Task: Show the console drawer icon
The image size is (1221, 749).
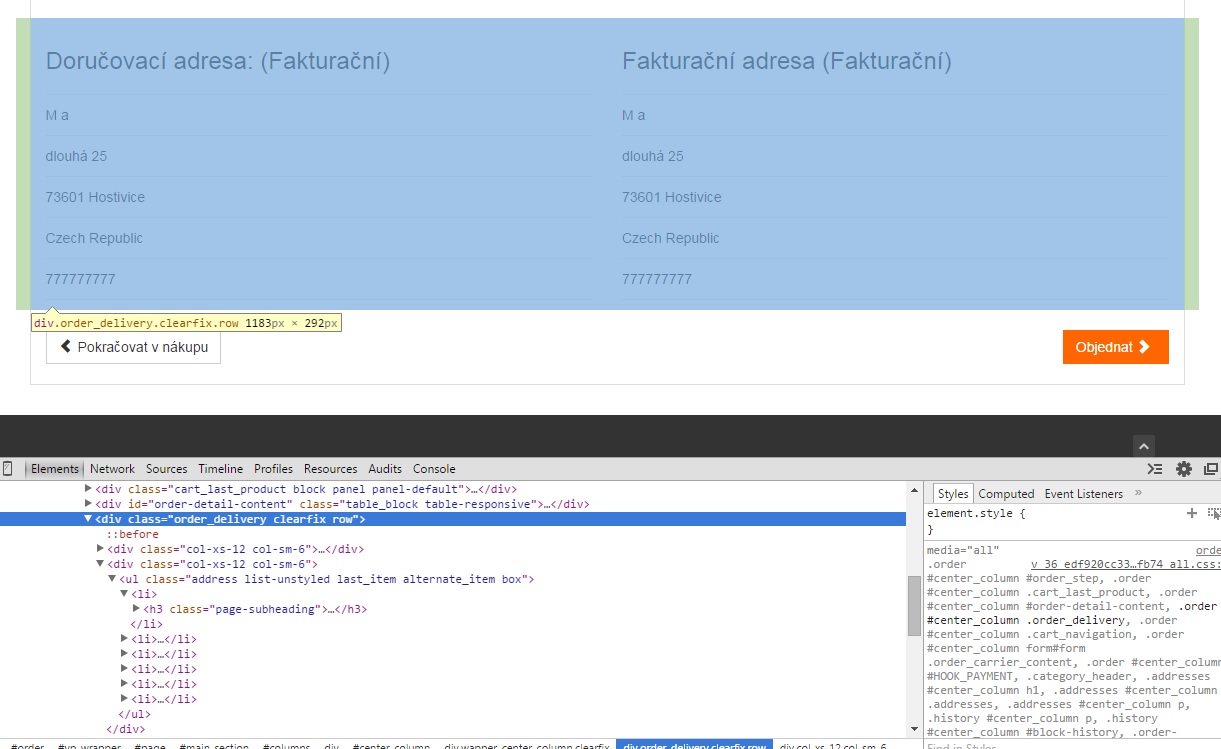Action: tap(1155, 469)
